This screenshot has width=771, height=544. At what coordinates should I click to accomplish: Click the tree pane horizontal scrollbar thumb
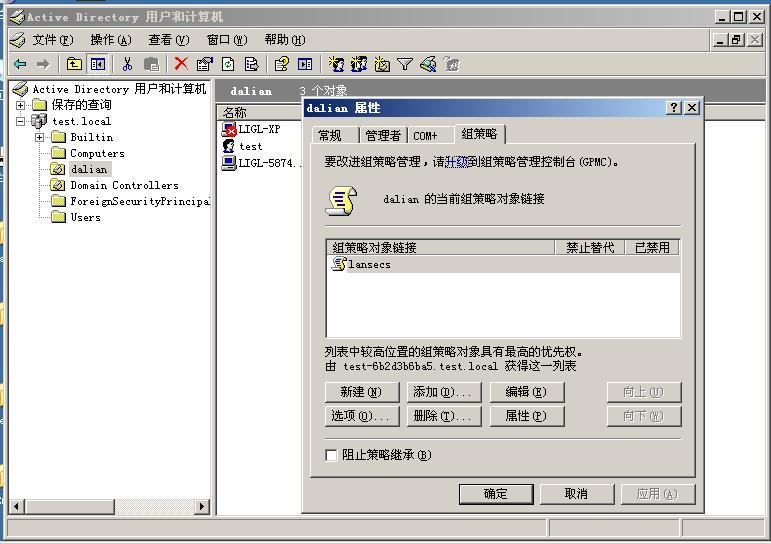(x=69, y=506)
